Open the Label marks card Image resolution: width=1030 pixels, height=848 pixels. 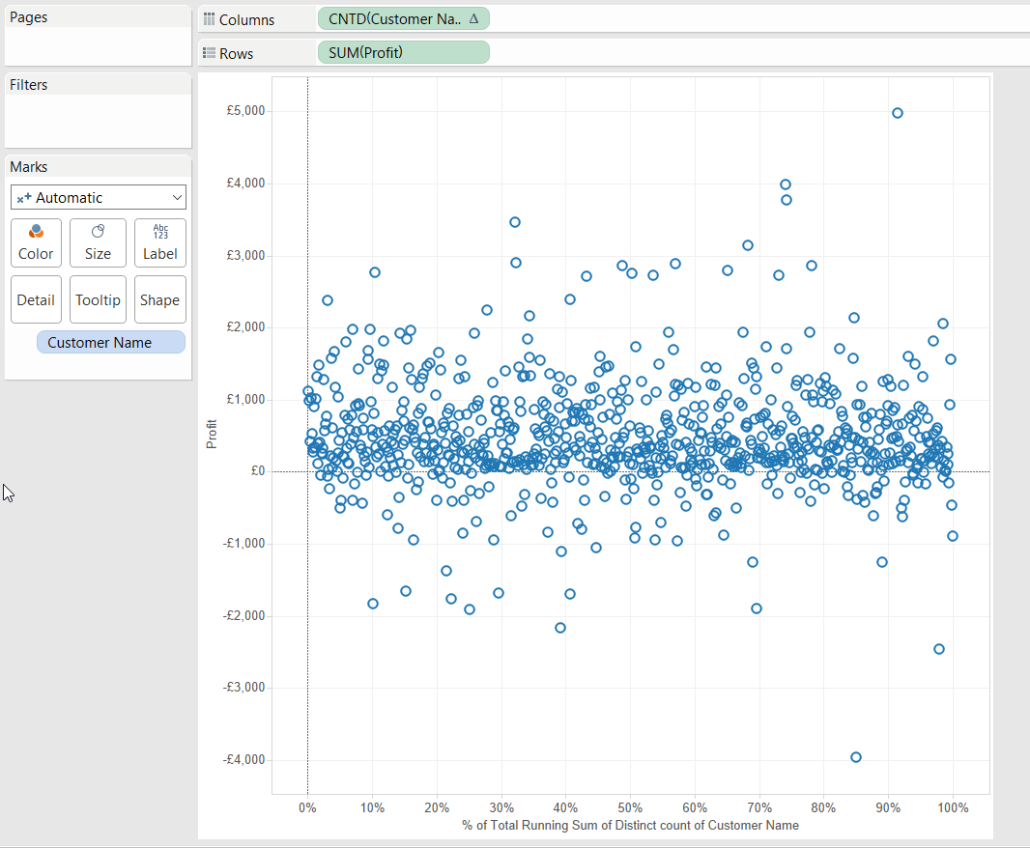[160, 243]
